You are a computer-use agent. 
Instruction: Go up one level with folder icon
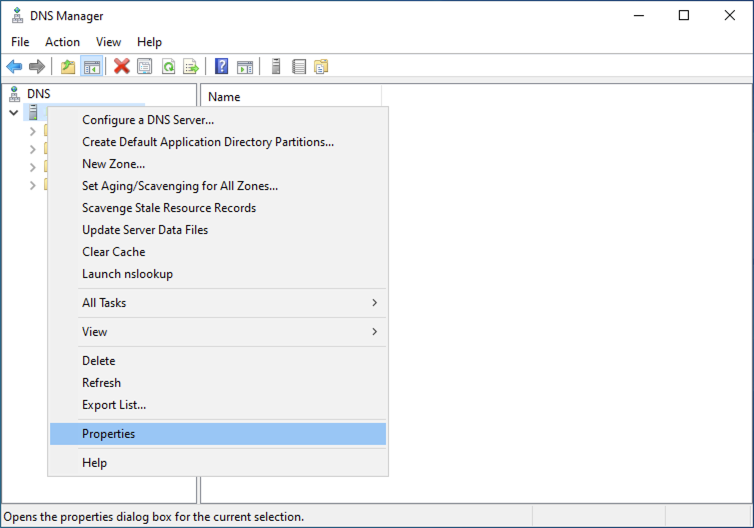click(x=68, y=66)
